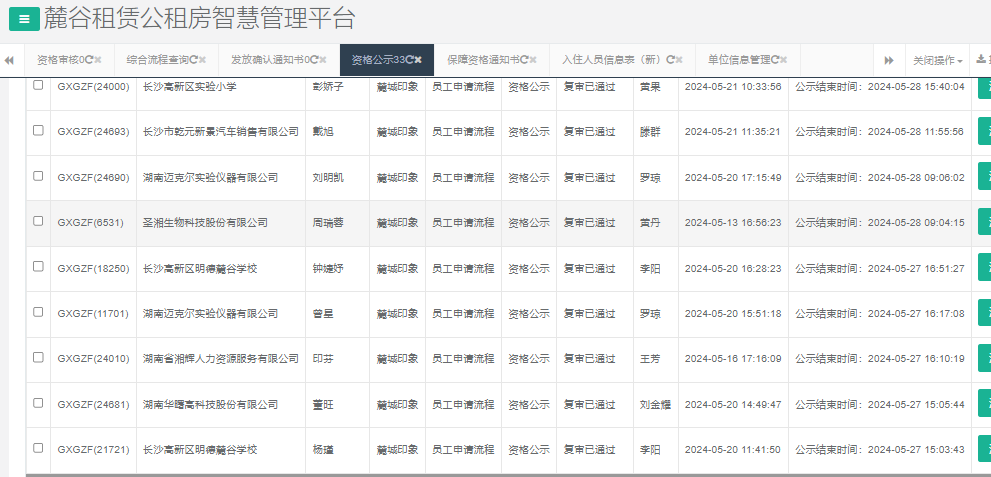Image resolution: width=991 pixels, height=477 pixels.
Task: Close the active 资格公示33 tab
Action: pos(418,60)
